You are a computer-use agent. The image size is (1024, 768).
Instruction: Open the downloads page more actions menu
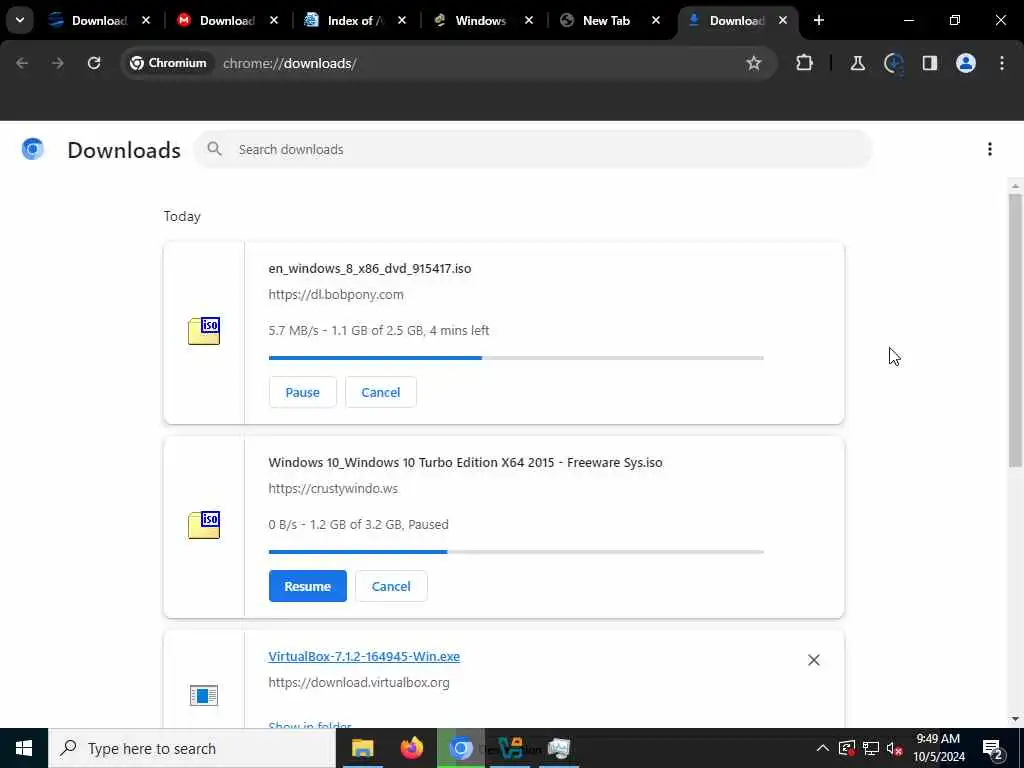990,150
